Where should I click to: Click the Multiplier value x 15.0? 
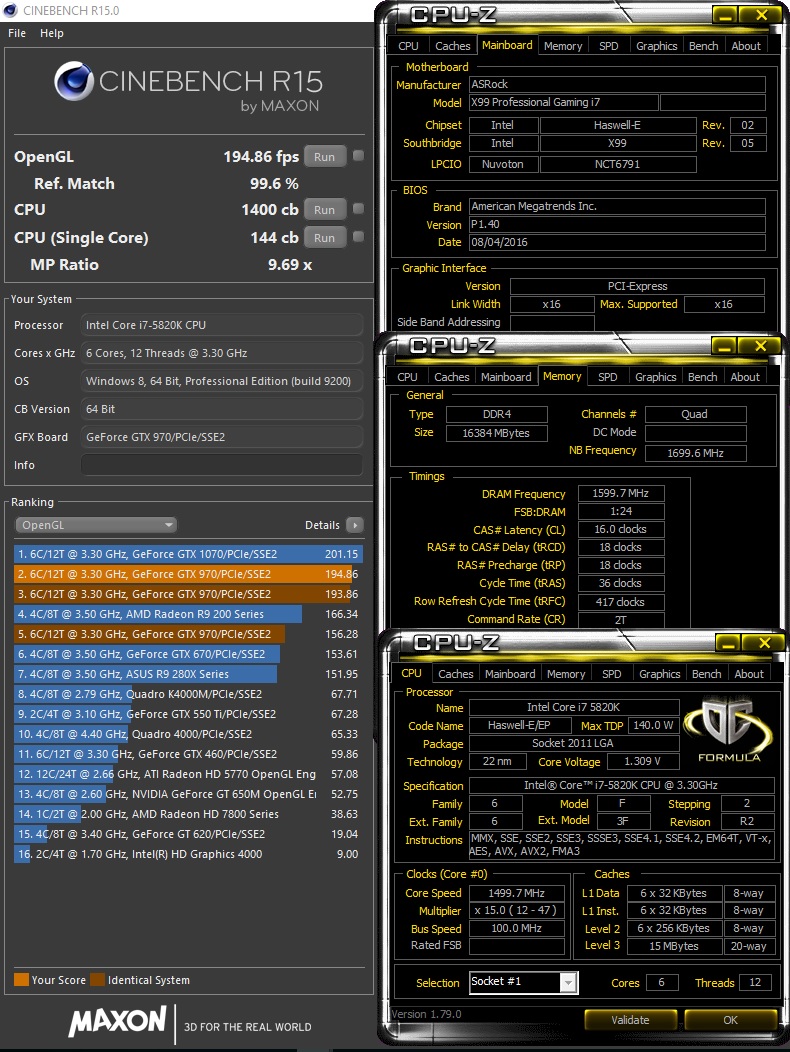click(517, 910)
